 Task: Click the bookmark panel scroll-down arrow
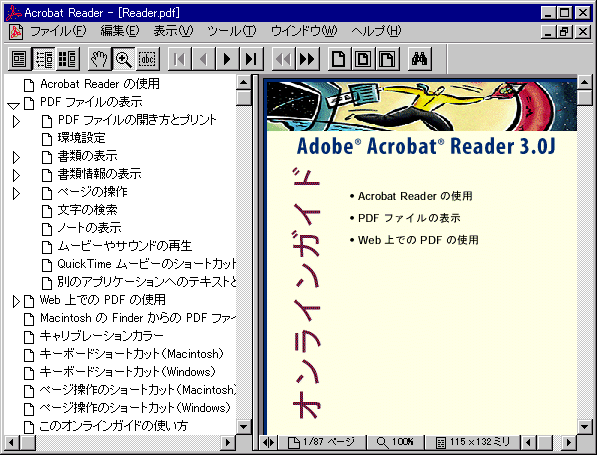243,426
